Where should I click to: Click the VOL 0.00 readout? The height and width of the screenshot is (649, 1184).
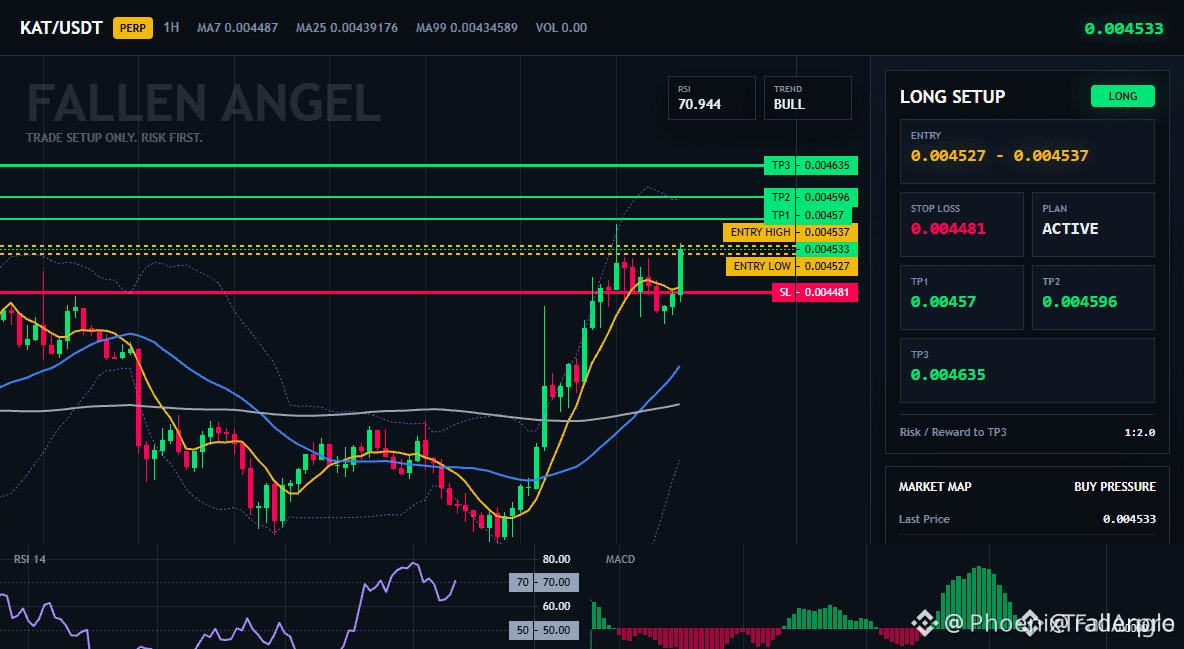(561, 27)
